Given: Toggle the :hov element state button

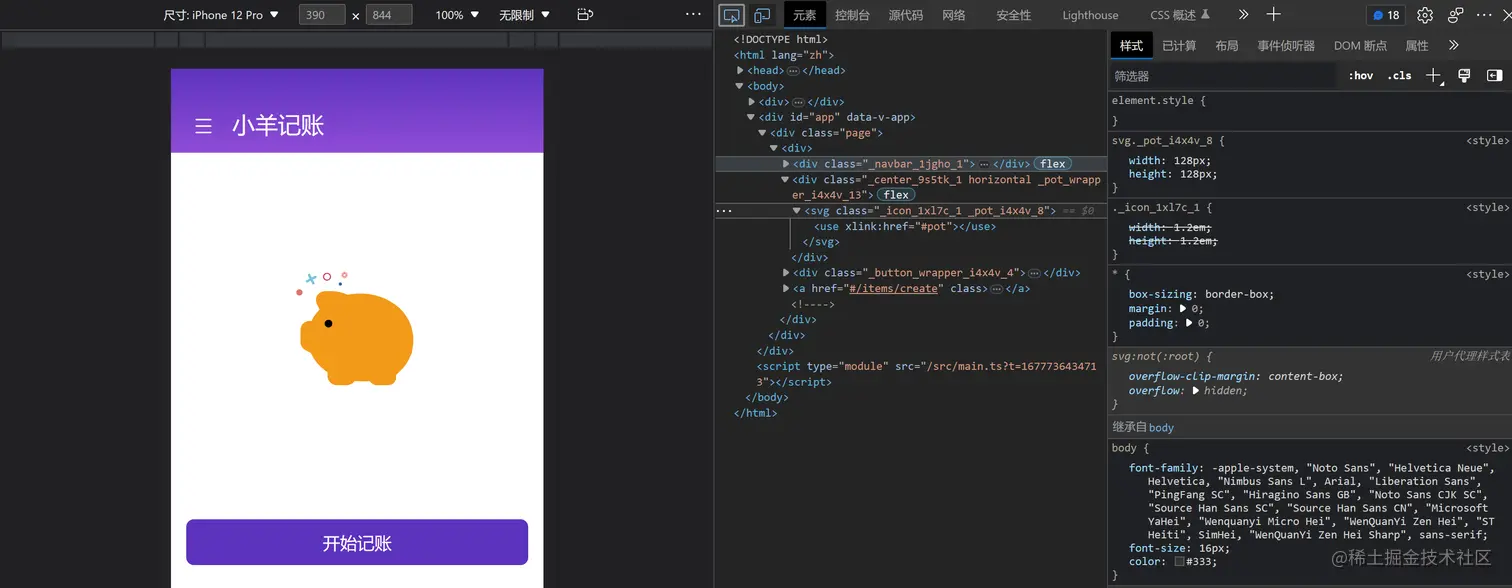Looking at the screenshot, I should 1361,76.
